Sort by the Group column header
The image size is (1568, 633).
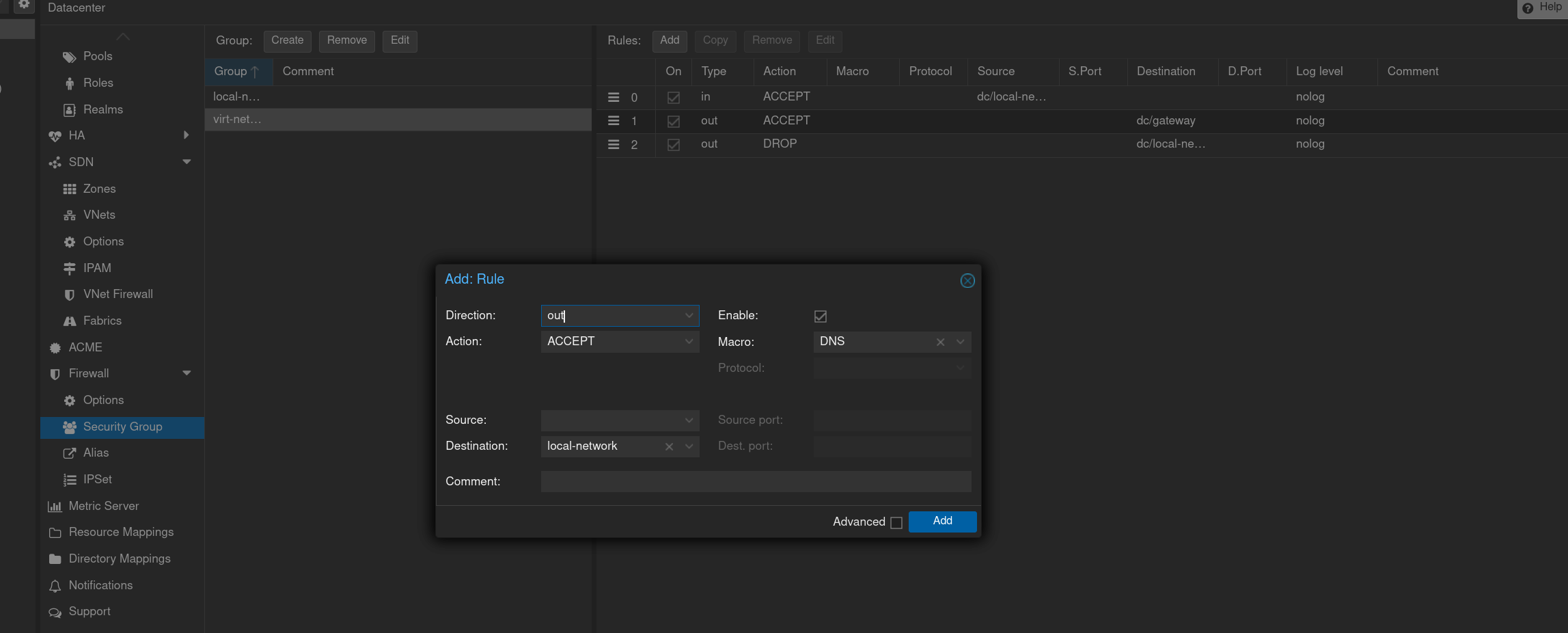[x=238, y=71]
